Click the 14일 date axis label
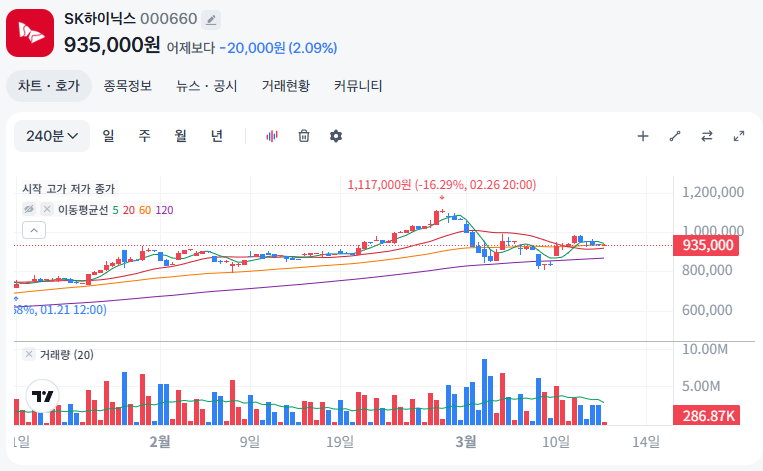763x471 pixels. (x=646, y=442)
